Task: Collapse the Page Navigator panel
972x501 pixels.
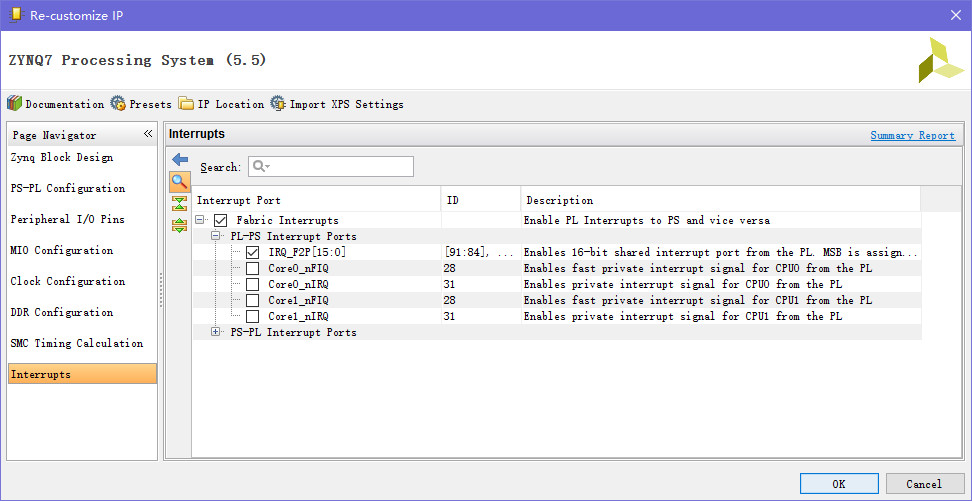Action: pos(148,134)
